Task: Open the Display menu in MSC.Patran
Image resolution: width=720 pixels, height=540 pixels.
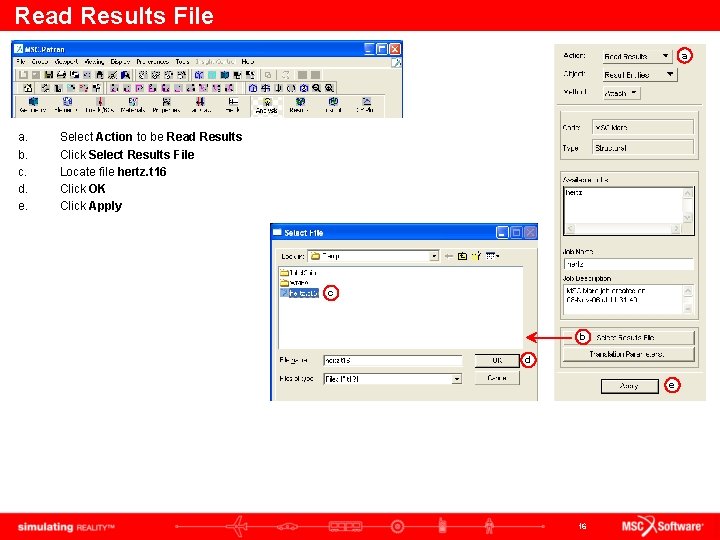Action: [120, 62]
